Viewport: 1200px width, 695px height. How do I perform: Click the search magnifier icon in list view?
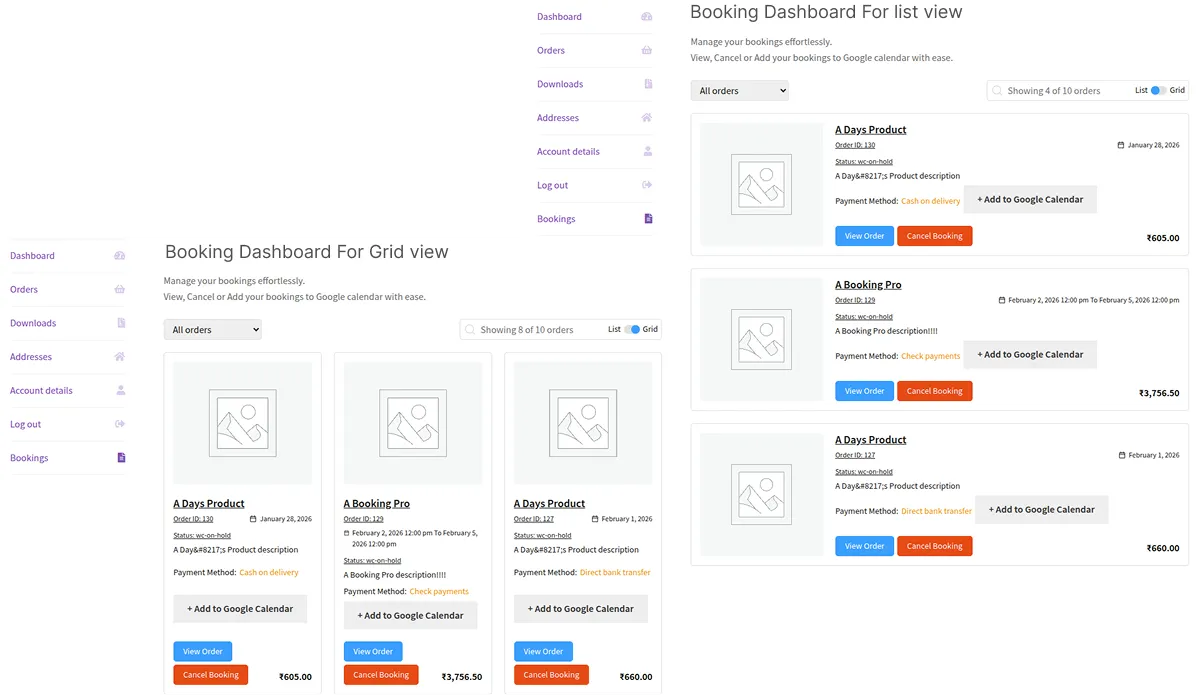point(998,90)
